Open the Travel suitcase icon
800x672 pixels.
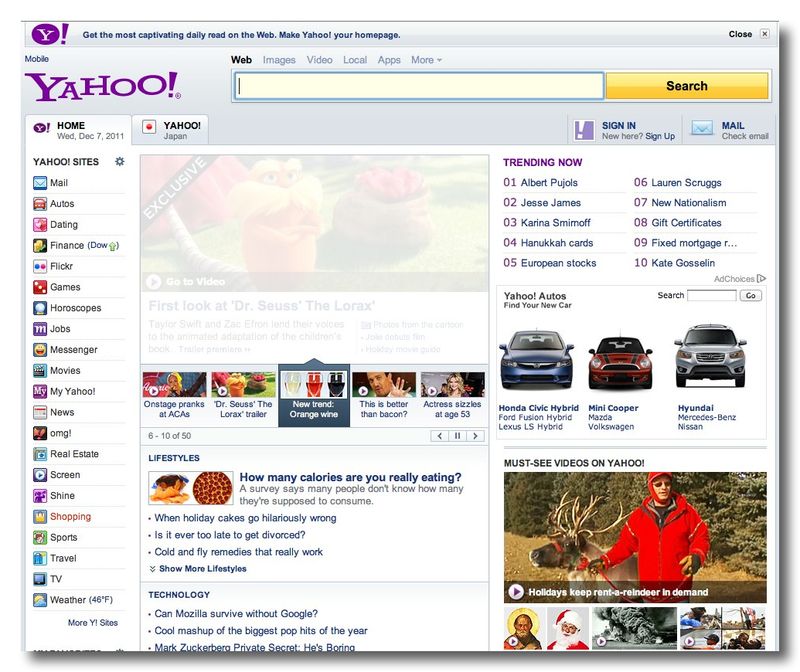point(40,558)
